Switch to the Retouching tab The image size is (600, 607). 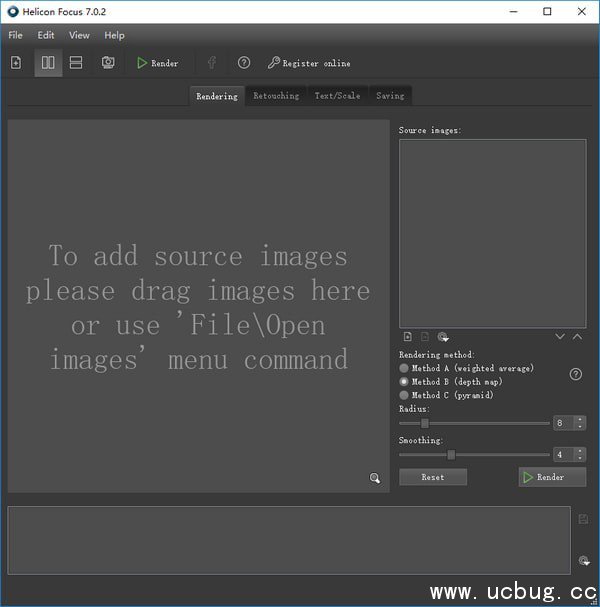click(x=276, y=96)
